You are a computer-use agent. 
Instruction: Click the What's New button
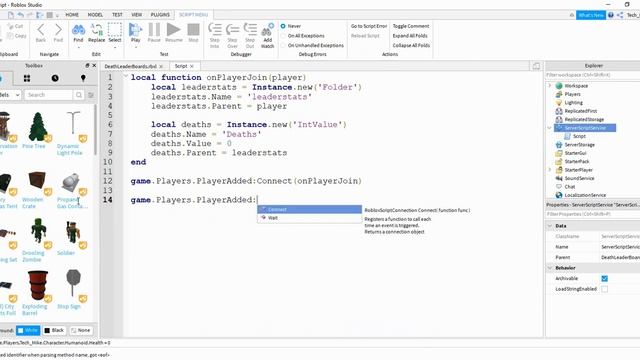tap(591, 15)
